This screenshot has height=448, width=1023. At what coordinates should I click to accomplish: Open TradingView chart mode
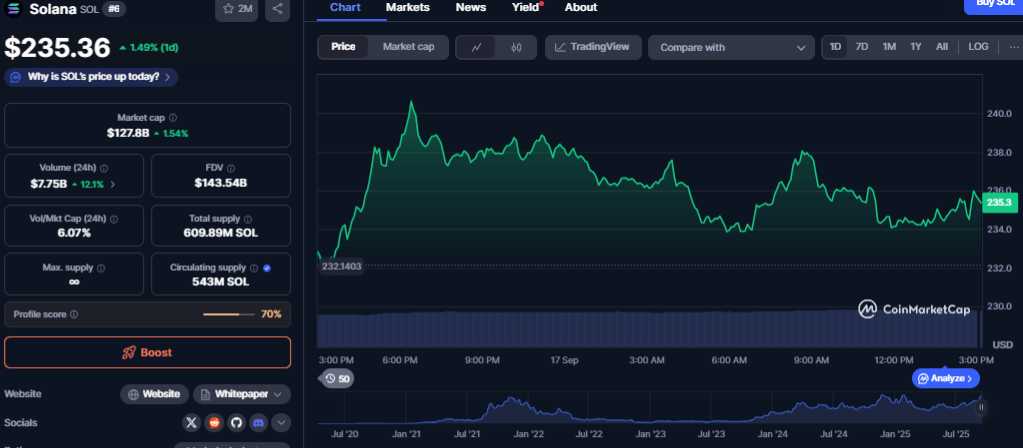[593, 47]
